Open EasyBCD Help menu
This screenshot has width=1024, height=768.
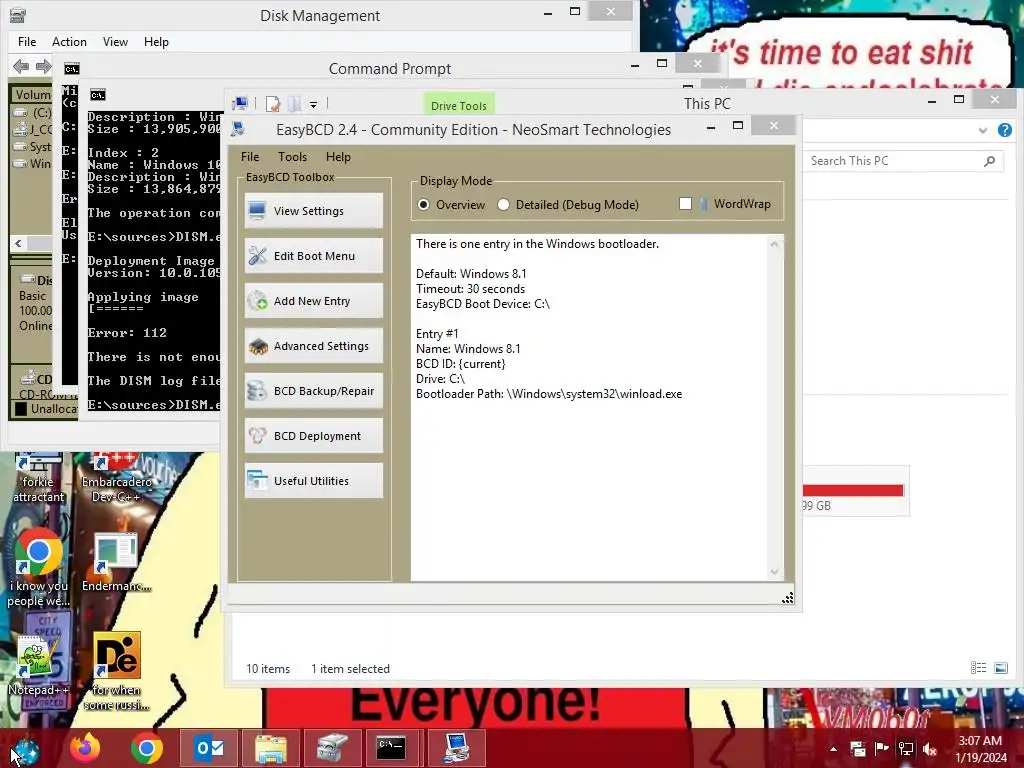338,157
